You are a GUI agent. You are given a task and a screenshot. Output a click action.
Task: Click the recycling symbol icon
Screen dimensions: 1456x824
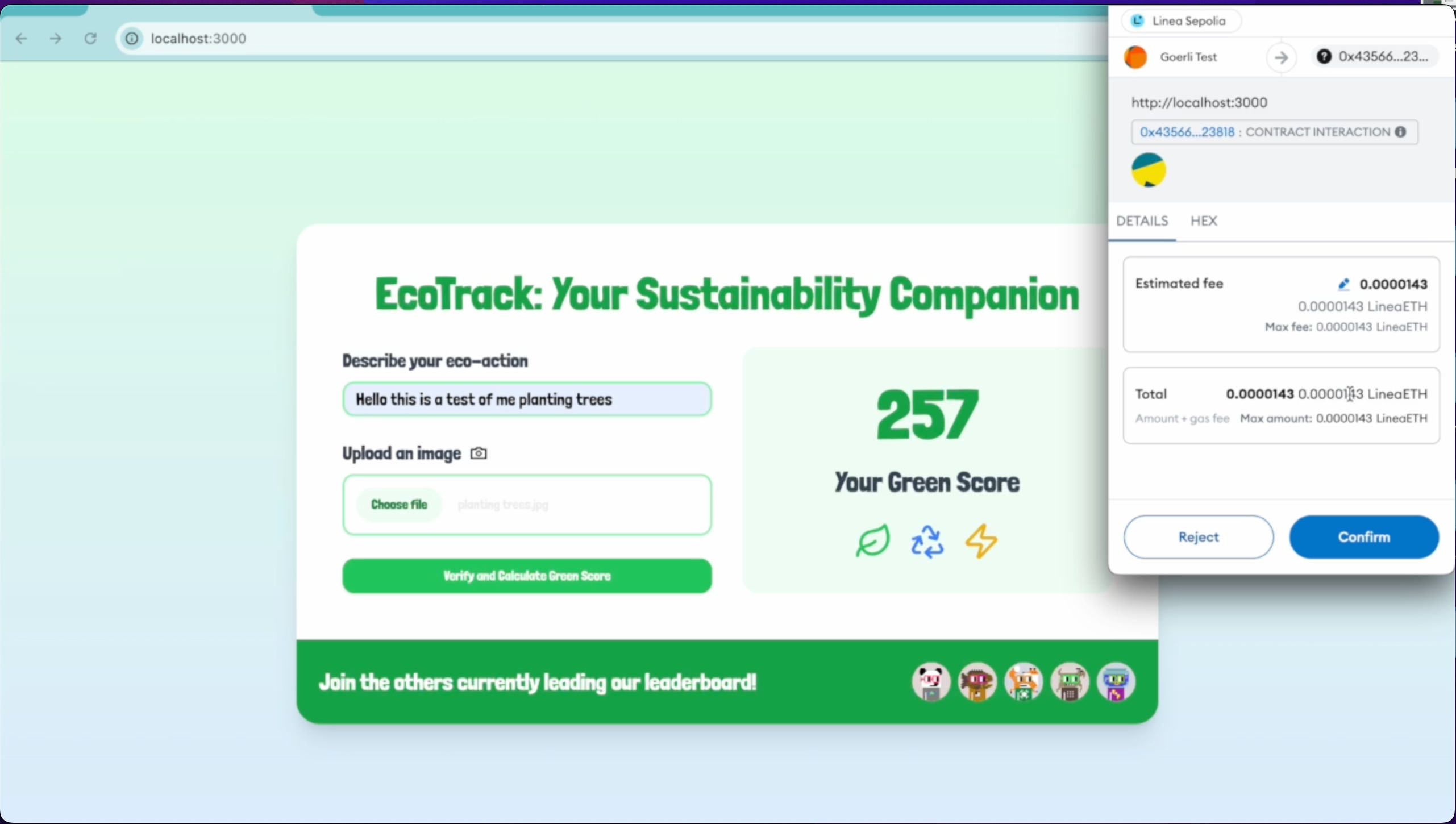click(x=928, y=540)
